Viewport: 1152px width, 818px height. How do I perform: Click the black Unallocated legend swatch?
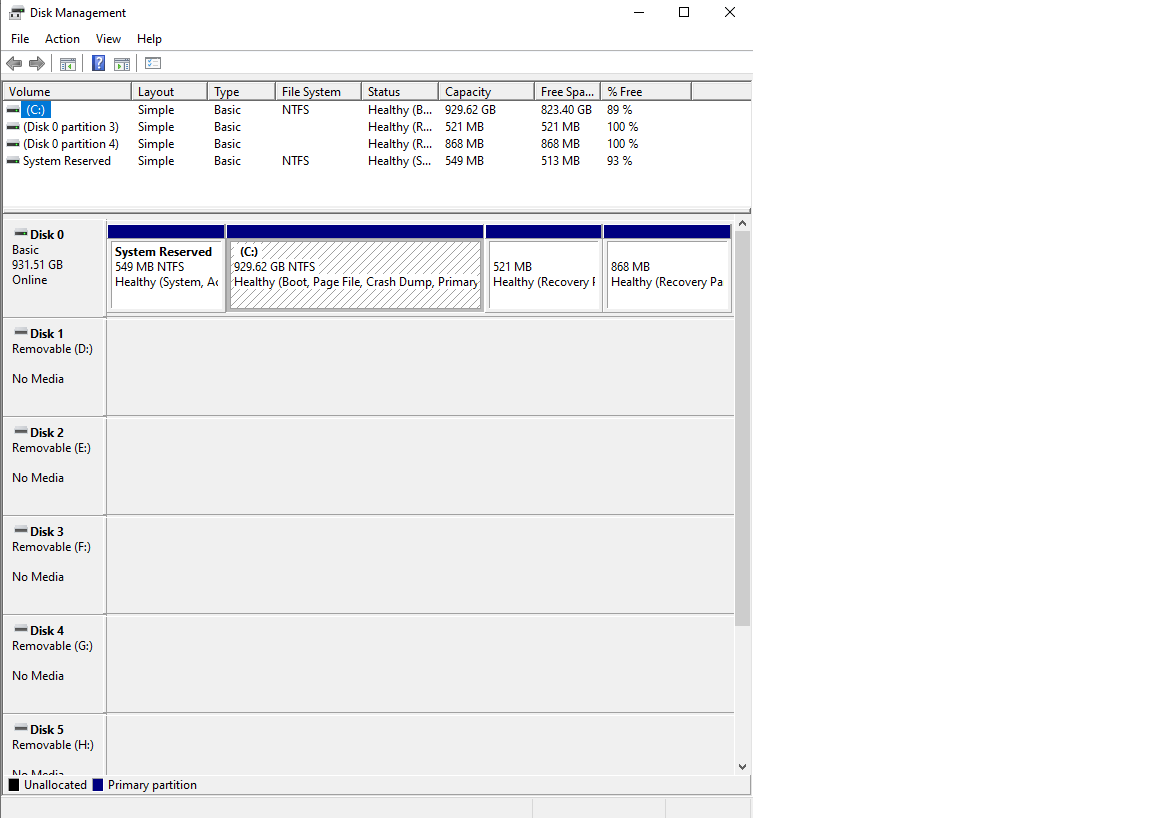pyautogui.click(x=14, y=785)
